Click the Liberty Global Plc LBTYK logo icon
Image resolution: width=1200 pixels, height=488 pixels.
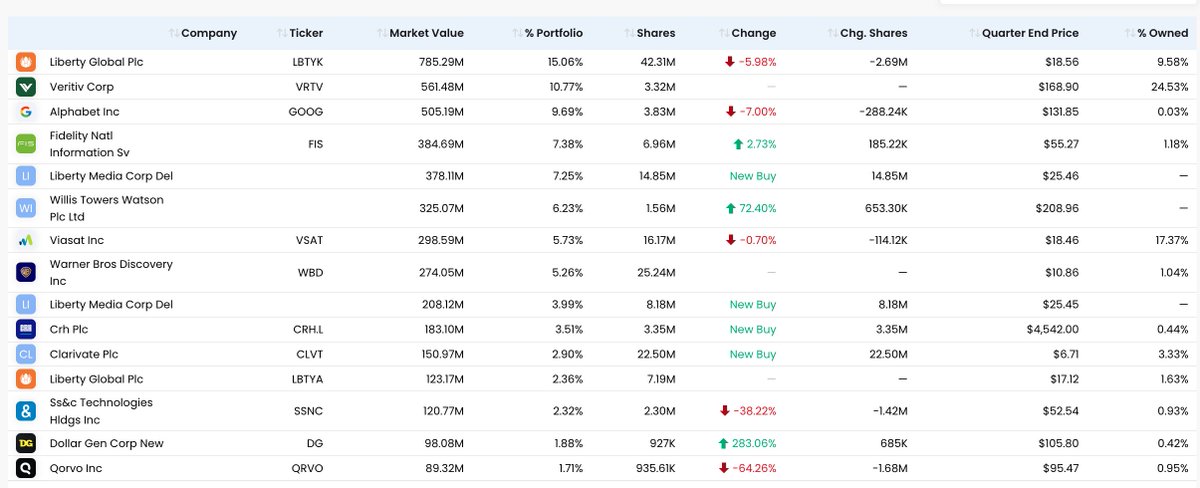click(x=26, y=62)
